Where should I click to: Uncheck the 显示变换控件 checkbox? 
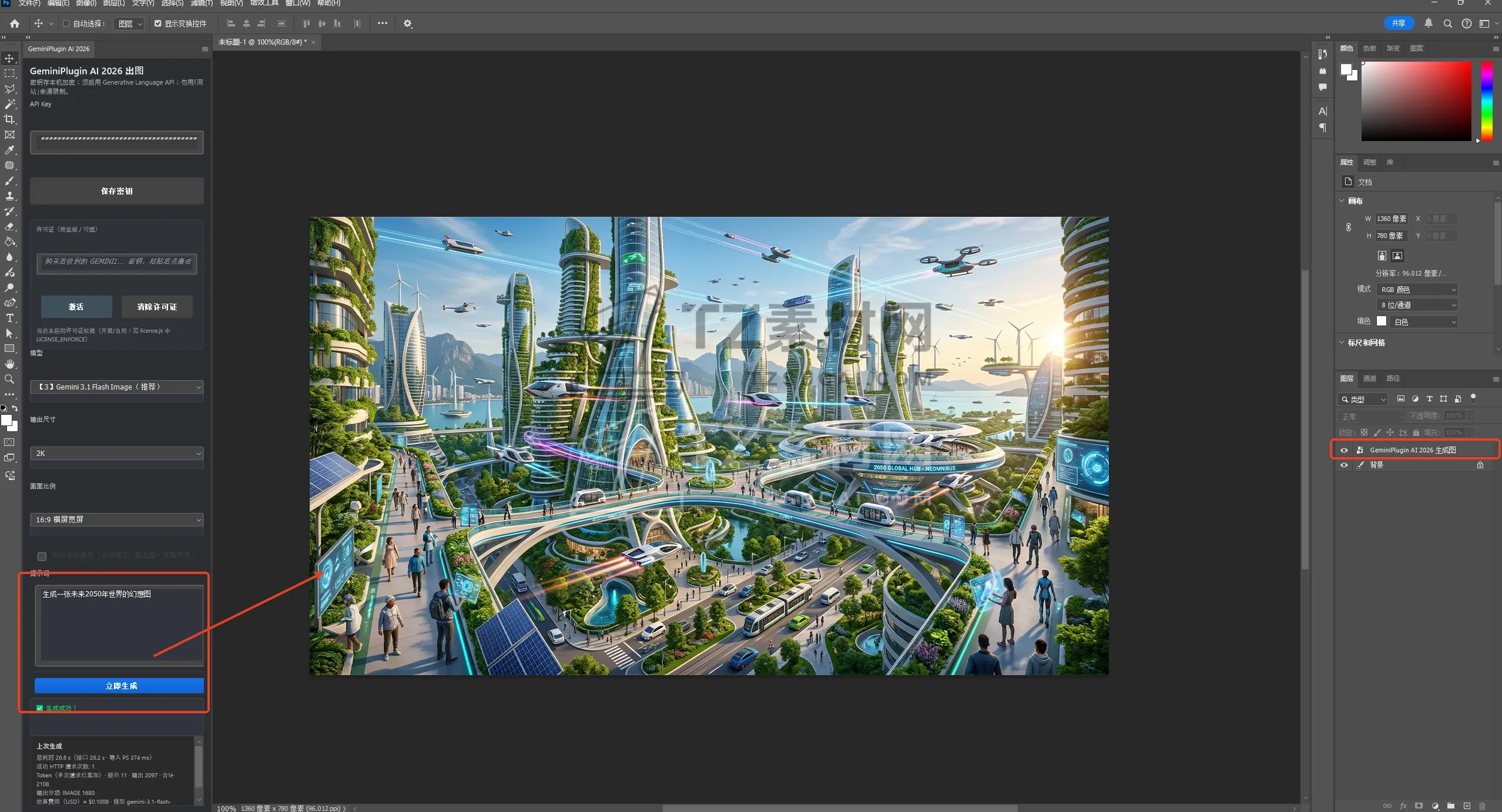[x=157, y=24]
